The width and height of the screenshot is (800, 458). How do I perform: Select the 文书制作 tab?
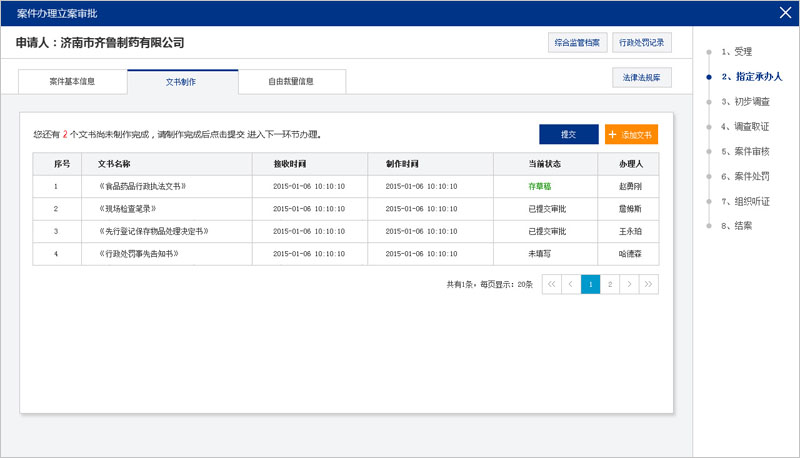(182, 82)
